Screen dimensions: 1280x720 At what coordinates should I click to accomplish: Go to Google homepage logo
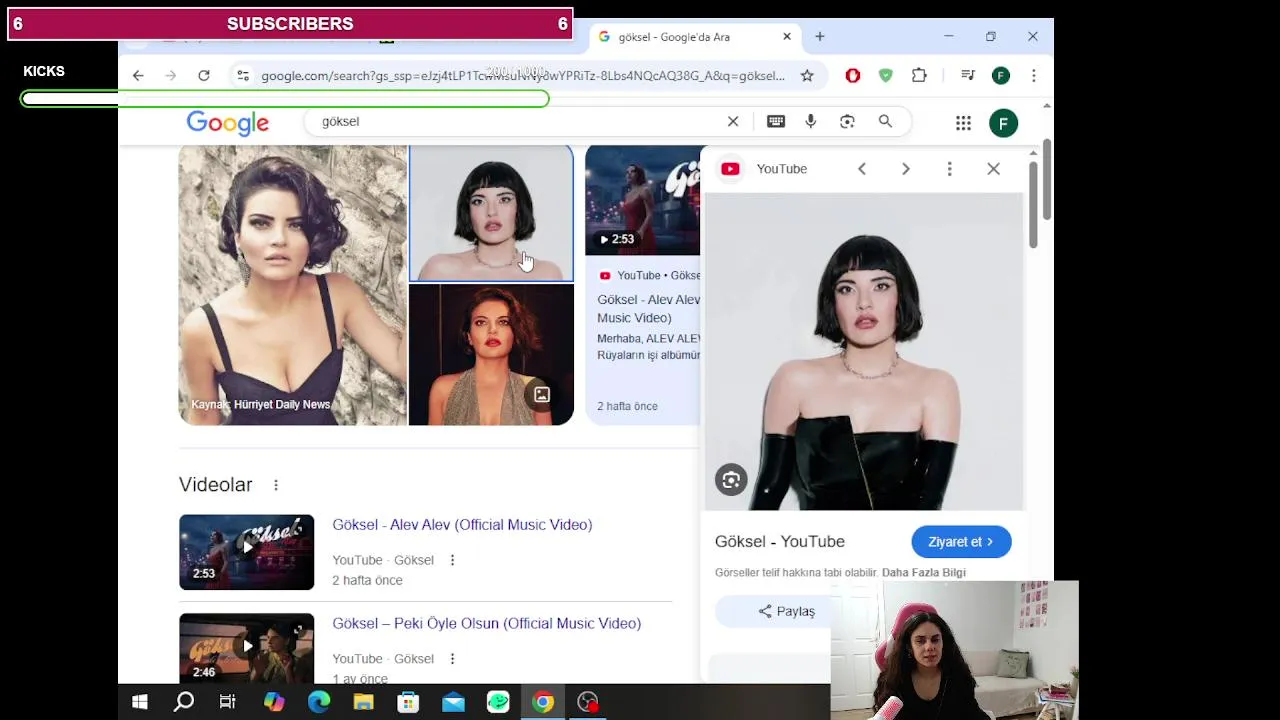coord(228,123)
